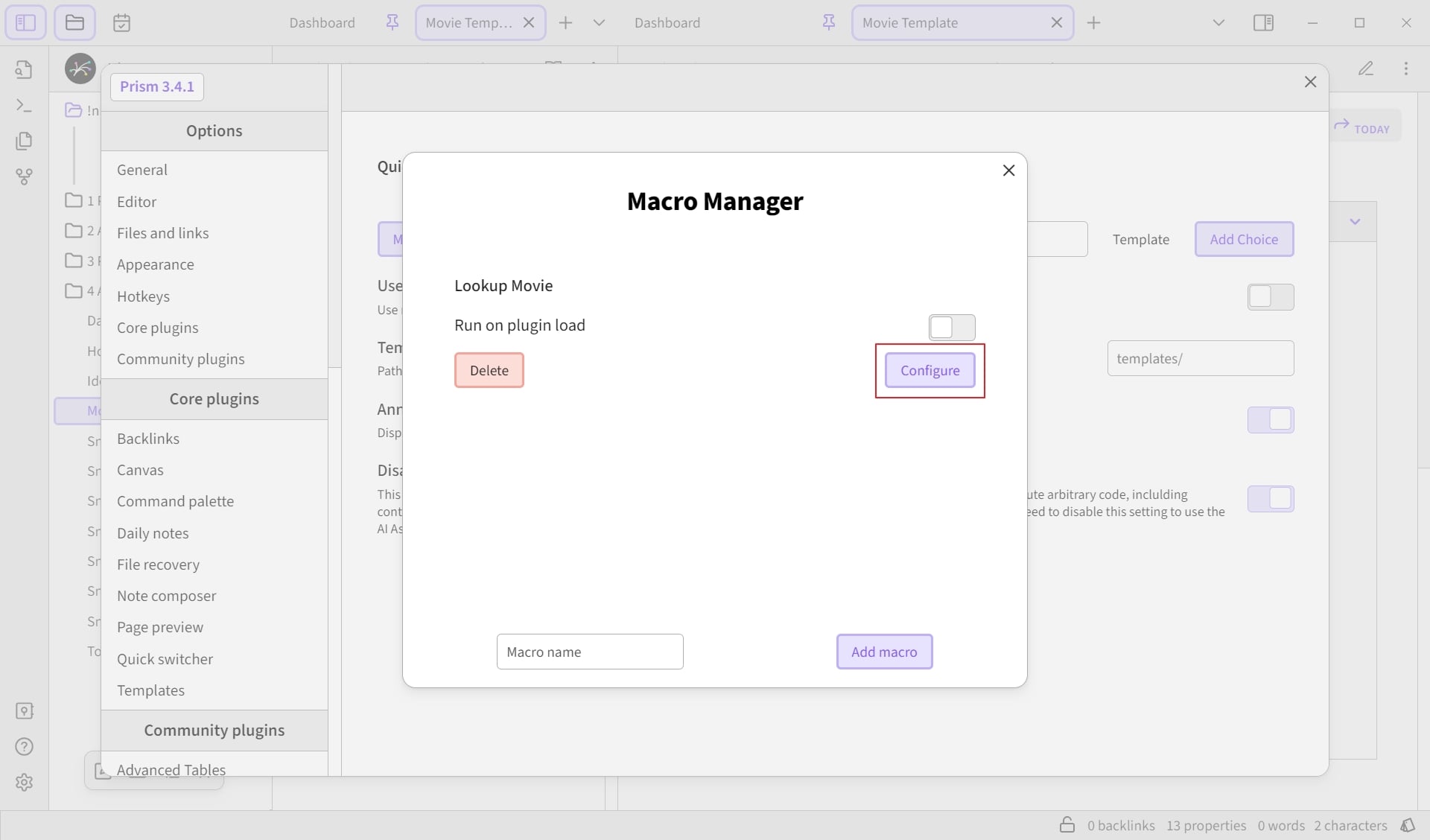Add a new tab in the right pane
Viewport: 1430px width, 840px height.
[x=1093, y=22]
